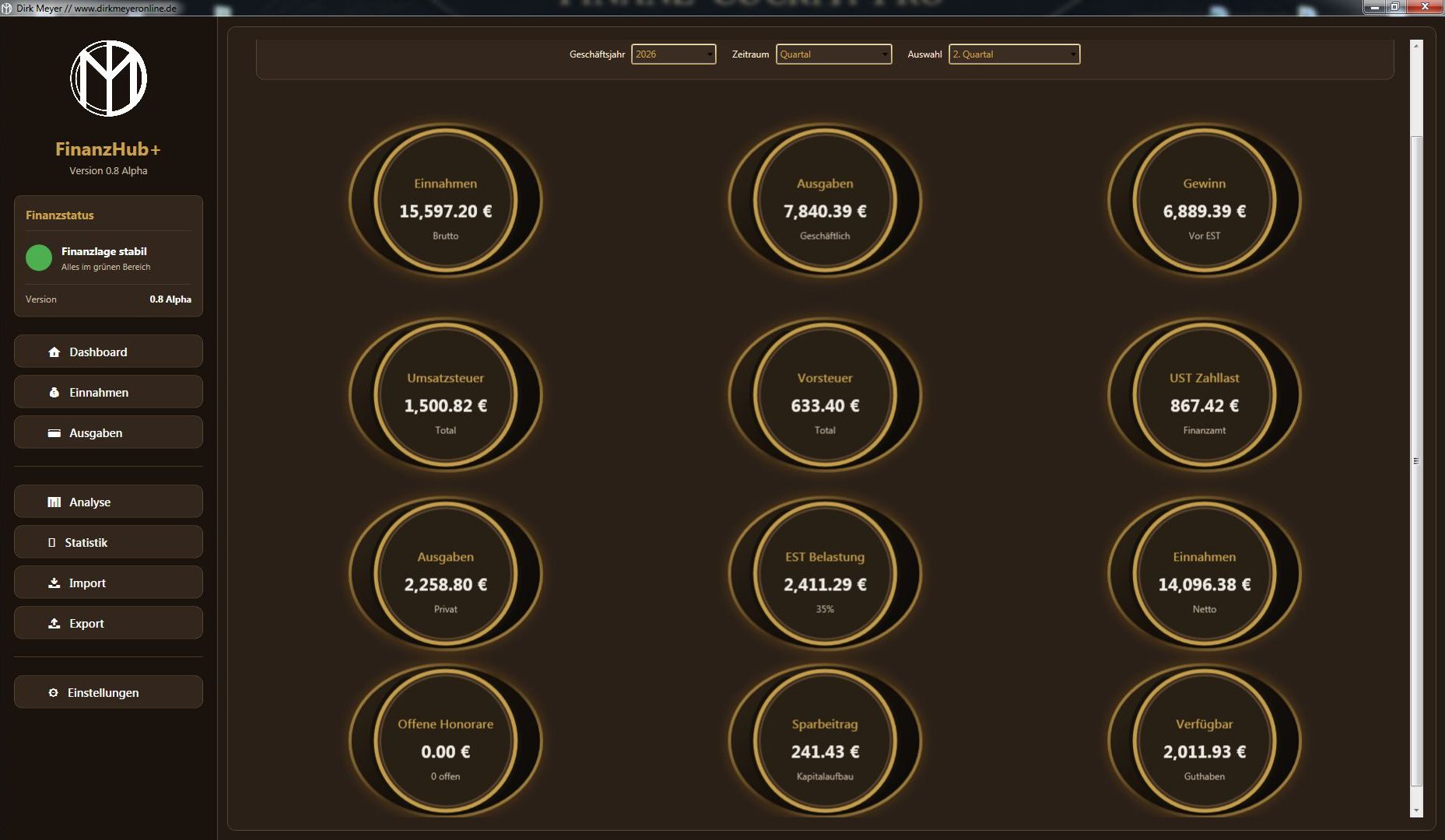This screenshot has height=840, width=1445.
Task: Click the Export upload icon
Action: coord(54,624)
